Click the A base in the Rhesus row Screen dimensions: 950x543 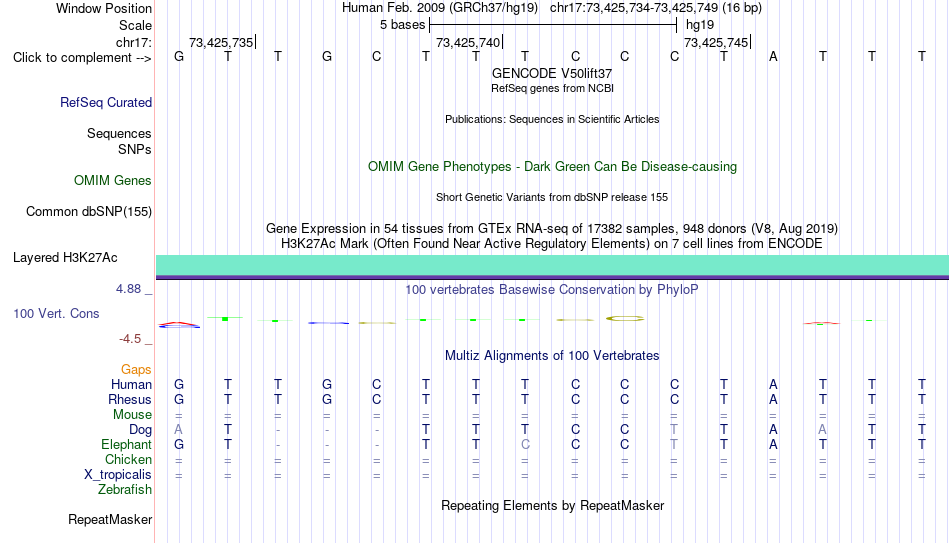(x=773, y=399)
